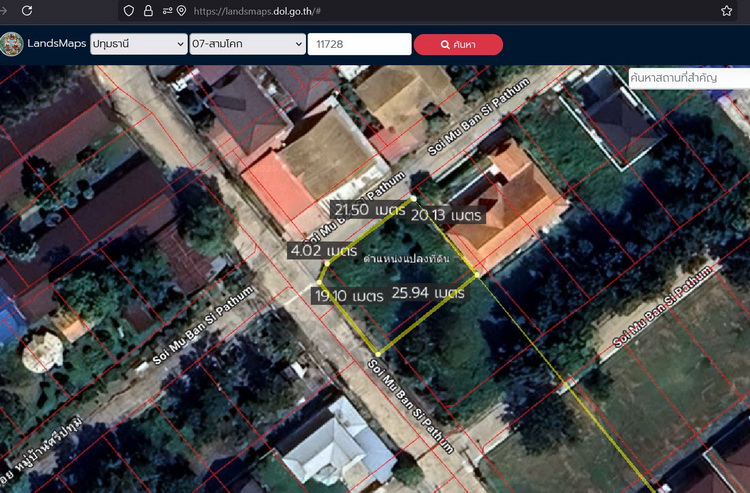The height and width of the screenshot is (493, 750).
Task: Click the parcel number field showing 11728
Action: click(x=359, y=44)
